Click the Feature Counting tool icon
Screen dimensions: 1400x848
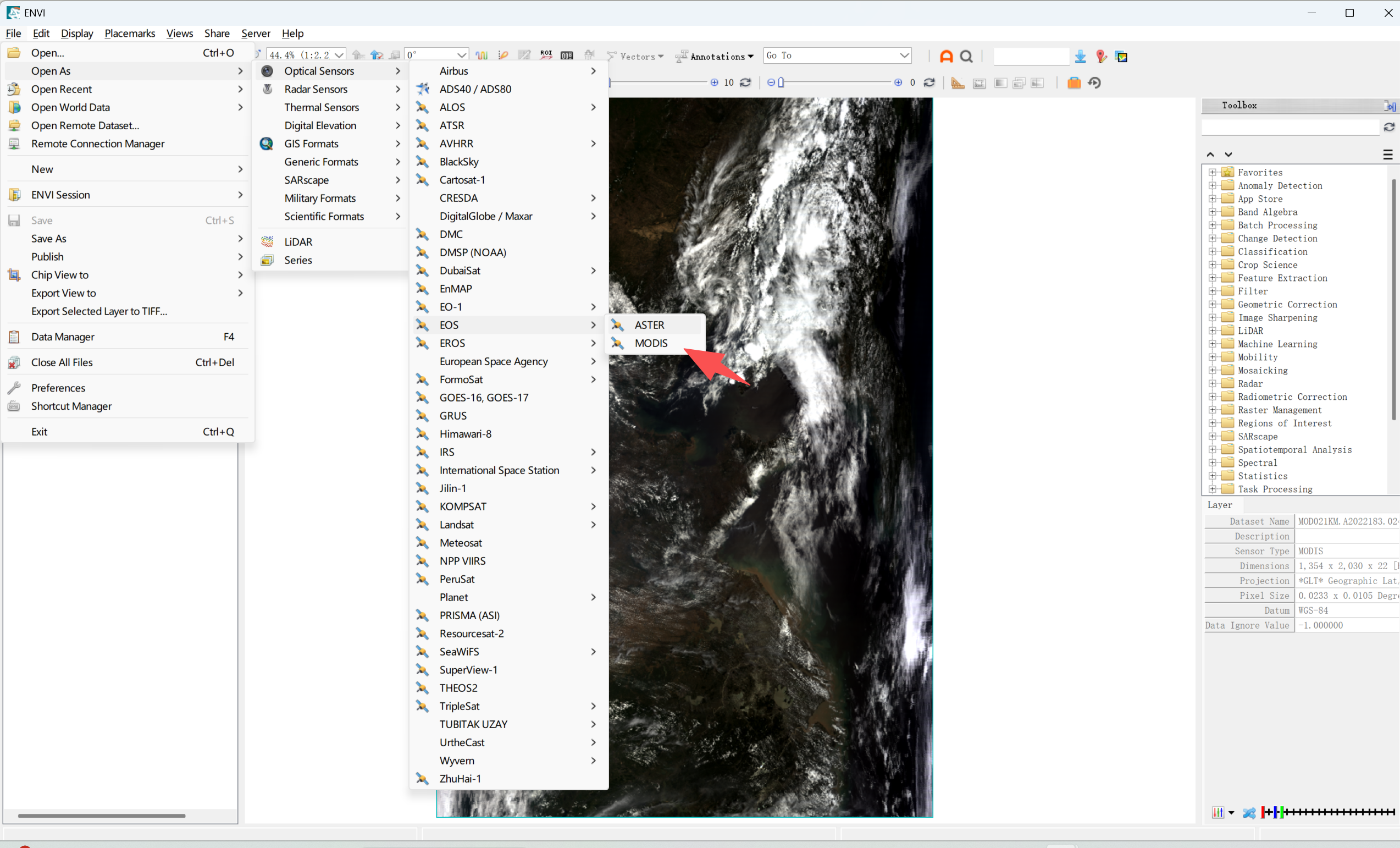(567, 55)
